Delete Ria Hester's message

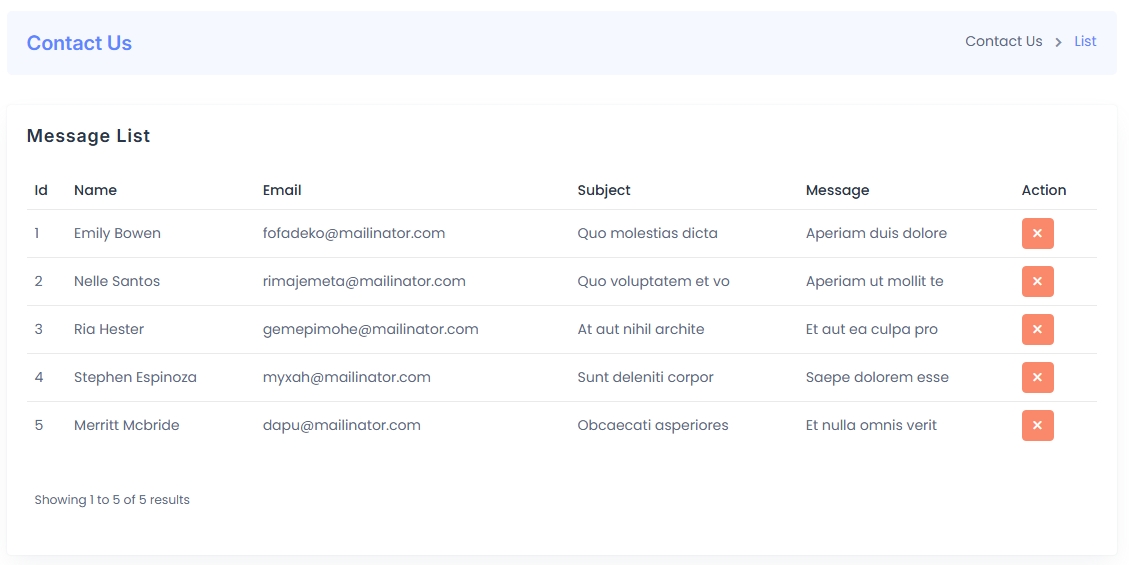pyautogui.click(x=1038, y=329)
